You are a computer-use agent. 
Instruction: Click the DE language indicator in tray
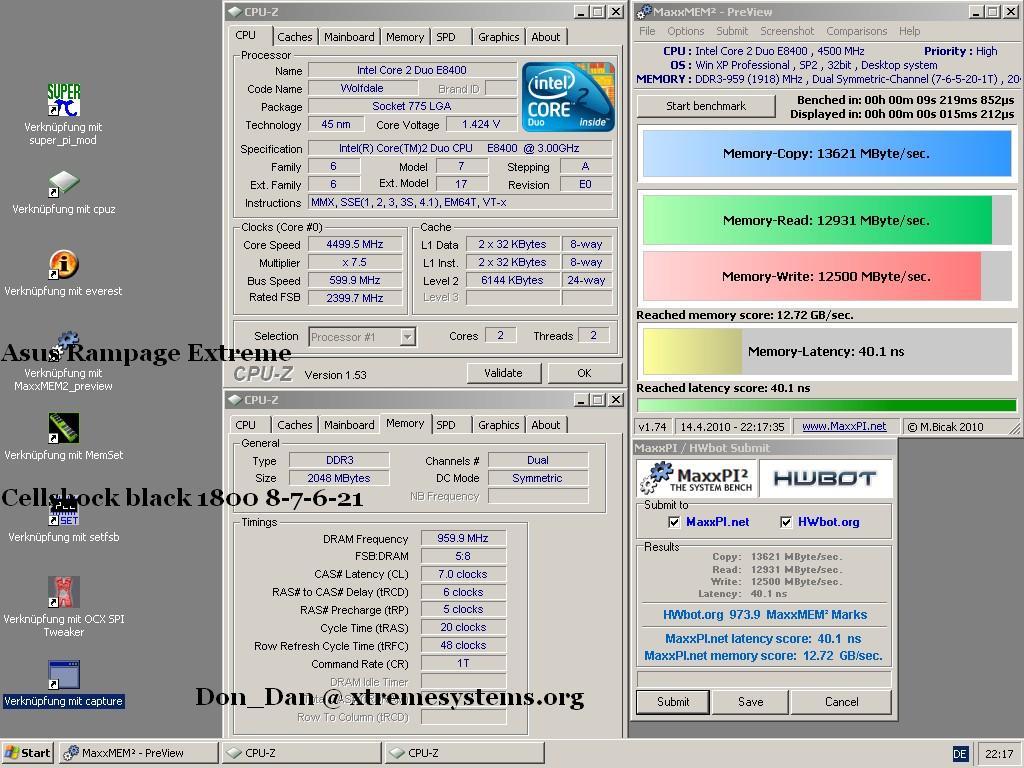coord(959,754)
